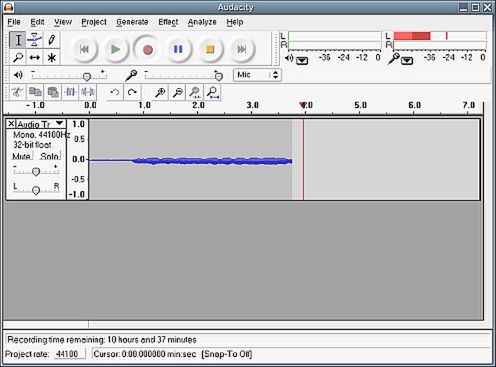496x367 pixels.
Task: Click the Paste icon in edit toolbar
Action: click(53, 92)
